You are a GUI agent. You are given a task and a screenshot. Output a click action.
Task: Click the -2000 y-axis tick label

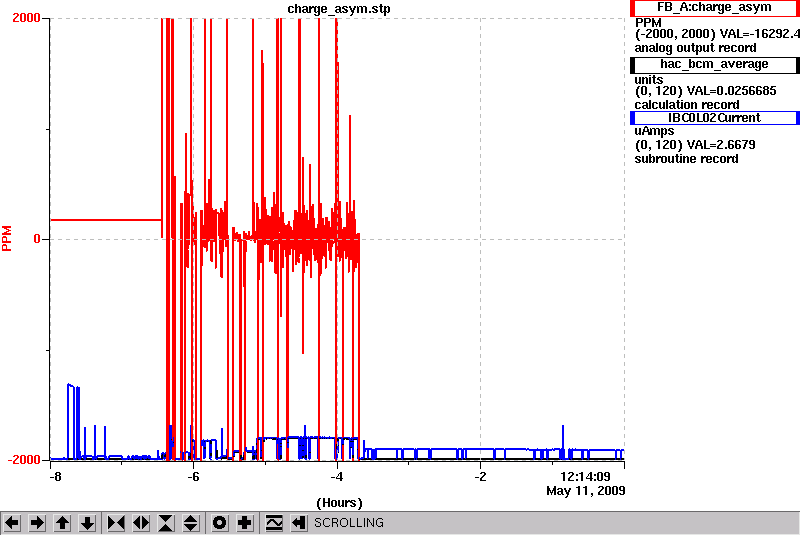pyautogui.click(x=23, y=459)
